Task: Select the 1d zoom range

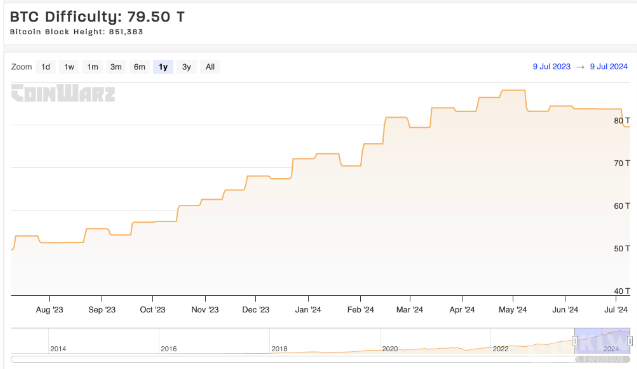Action: point(46,67)
